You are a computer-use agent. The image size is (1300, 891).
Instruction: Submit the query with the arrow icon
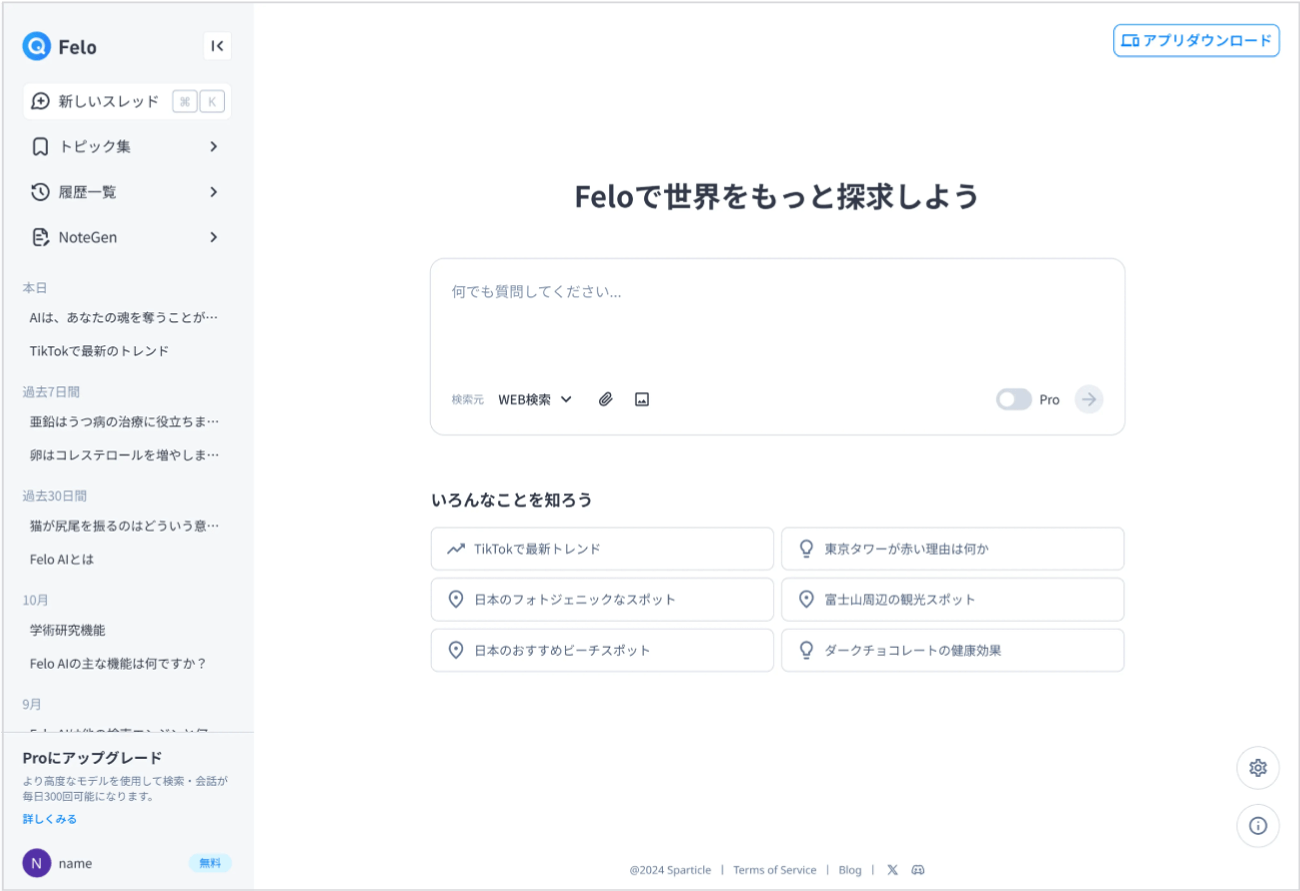[1088, 399]
